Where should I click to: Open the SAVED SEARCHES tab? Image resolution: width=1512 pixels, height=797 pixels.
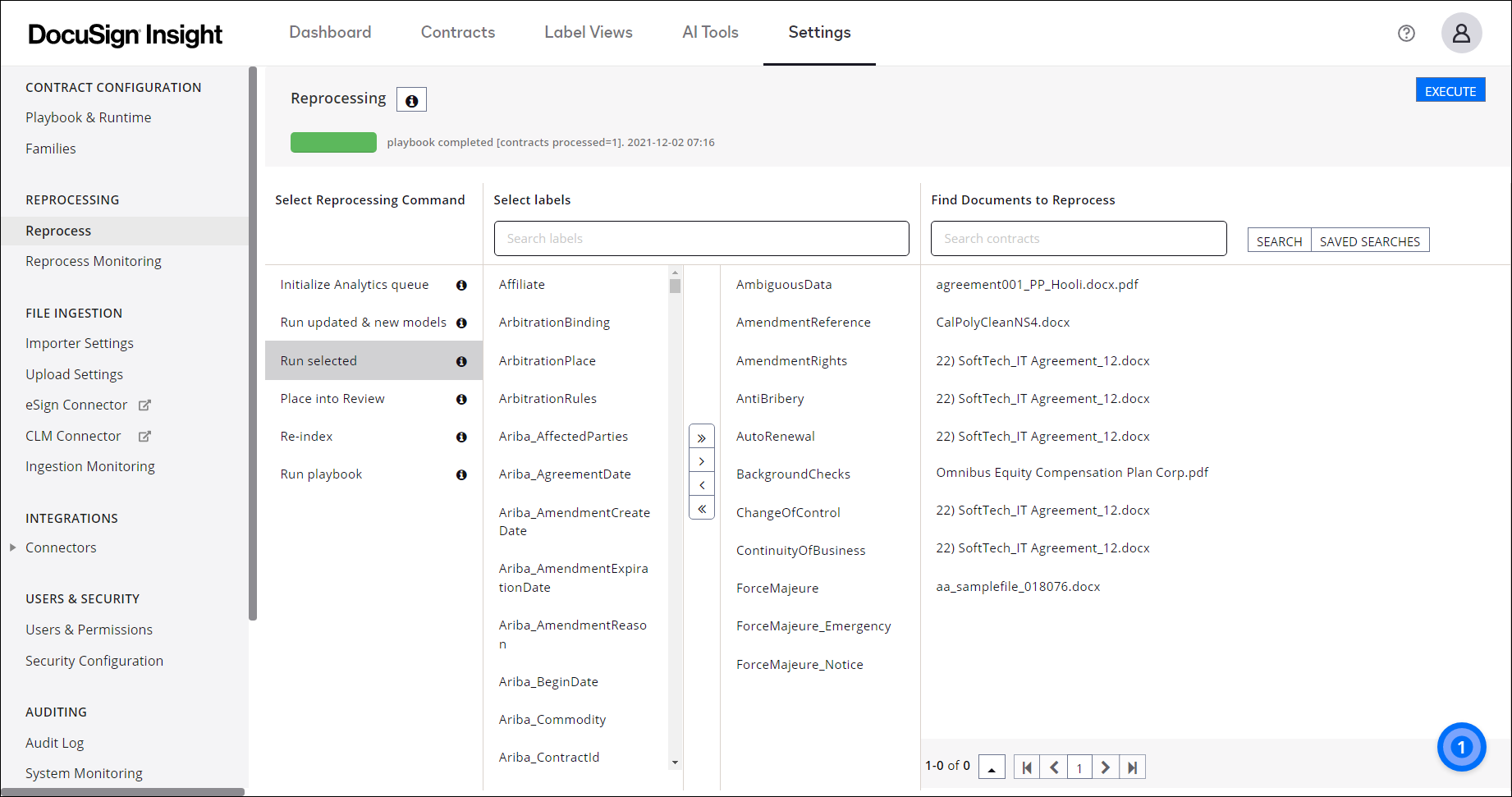(x=1370, y=240)
